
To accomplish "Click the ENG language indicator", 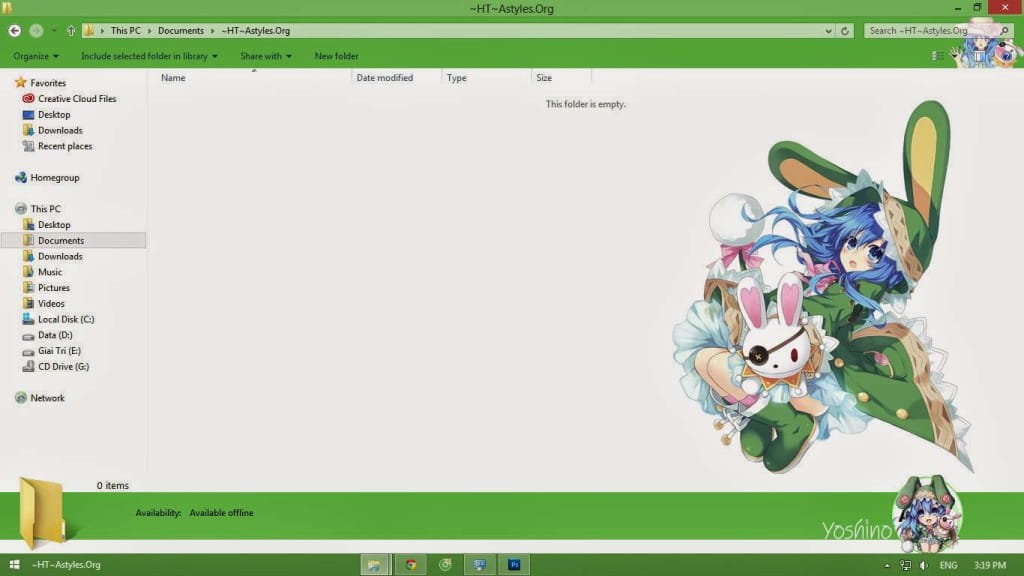I will pyautogui.click(x=949, y=564).
